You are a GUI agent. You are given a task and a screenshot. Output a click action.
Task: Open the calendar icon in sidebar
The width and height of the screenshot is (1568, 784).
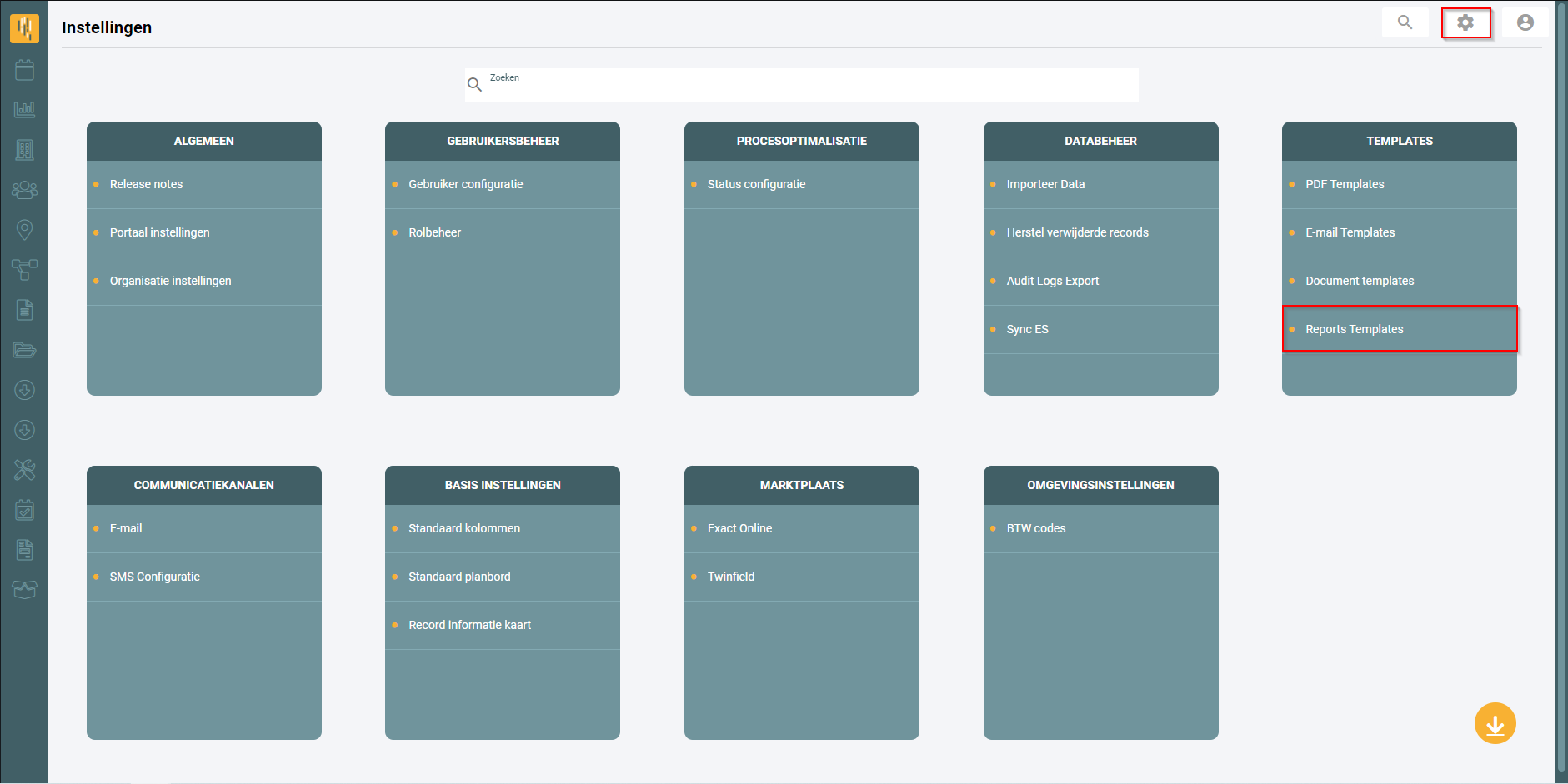(x=24, y=70)
